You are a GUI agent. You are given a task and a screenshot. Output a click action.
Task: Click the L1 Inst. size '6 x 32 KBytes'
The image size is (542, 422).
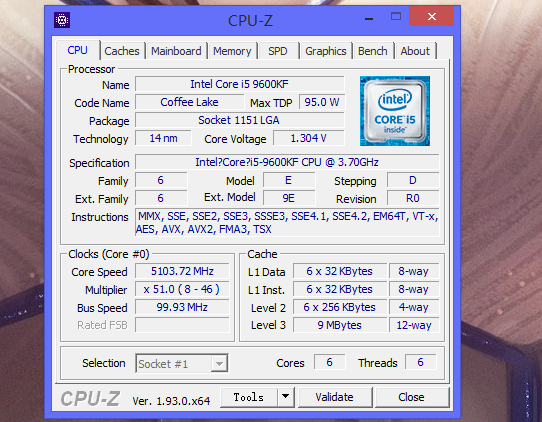click(x=339, y=289)
